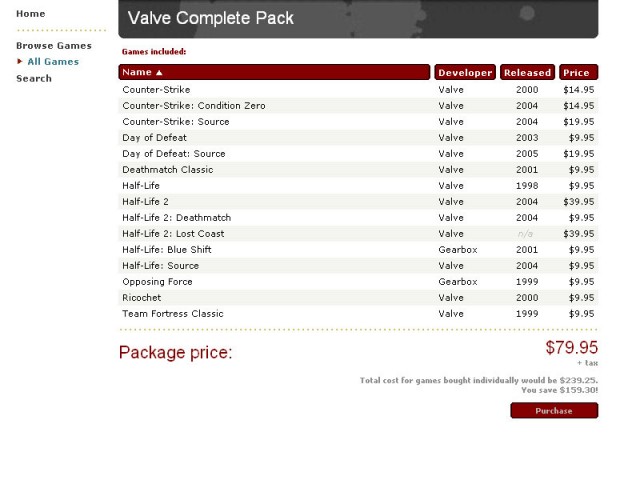Click Half-Life: Blue Shift name
Image resolution: width=640 pixels, height=480 pixels.
[167, 249]
